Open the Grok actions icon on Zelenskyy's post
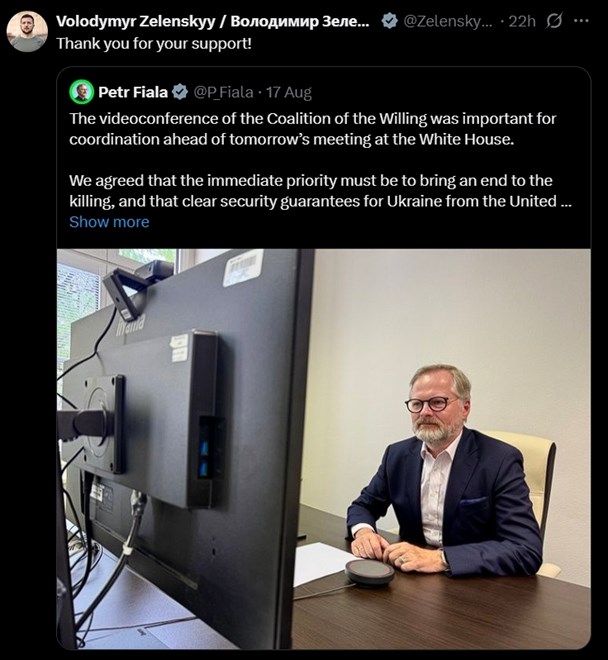The image size is (608, 660). pyautogui.click(x=555, y=21)
